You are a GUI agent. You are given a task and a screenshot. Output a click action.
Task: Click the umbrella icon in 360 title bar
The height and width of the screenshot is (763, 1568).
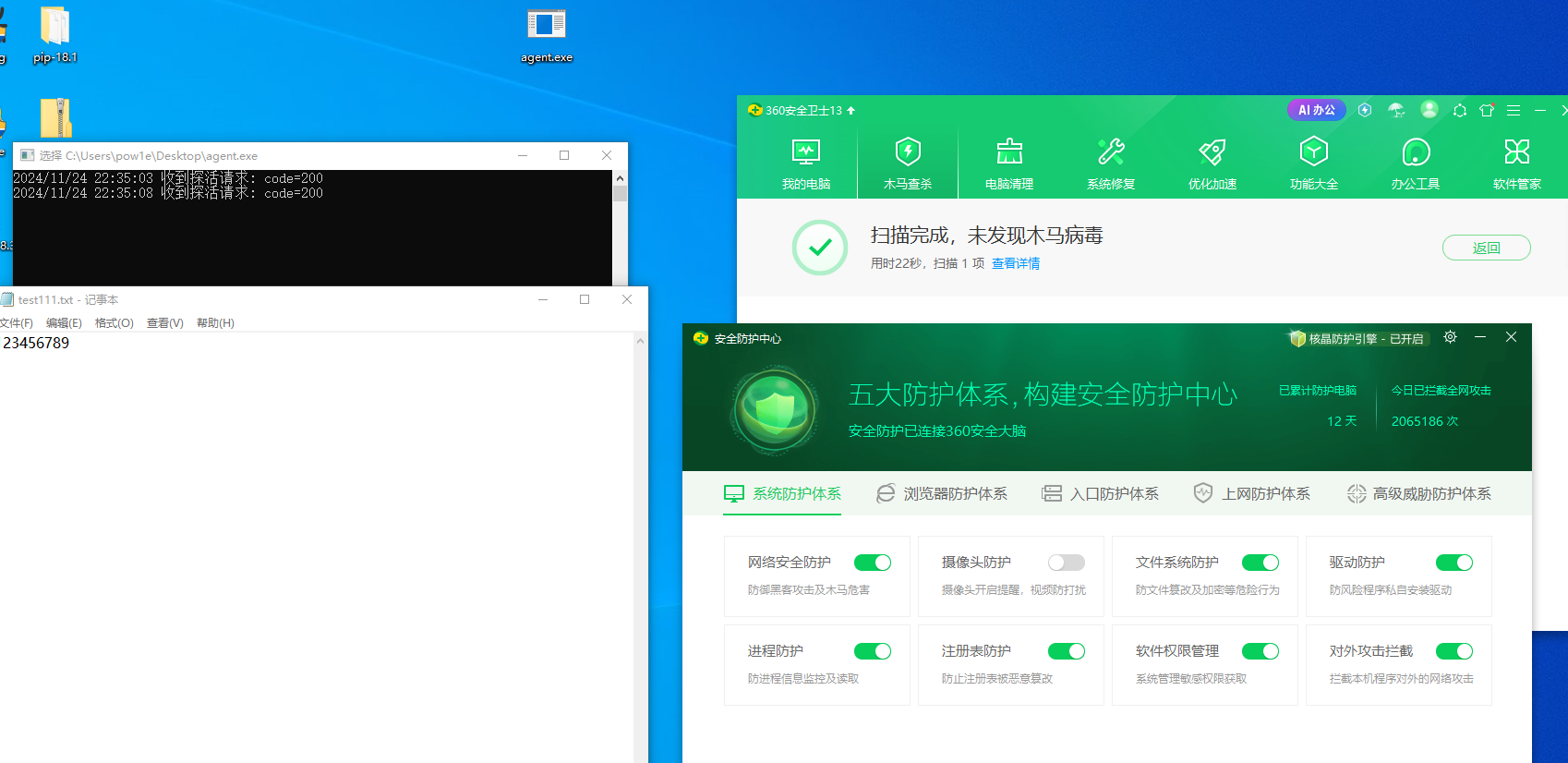coord(1396,110)
